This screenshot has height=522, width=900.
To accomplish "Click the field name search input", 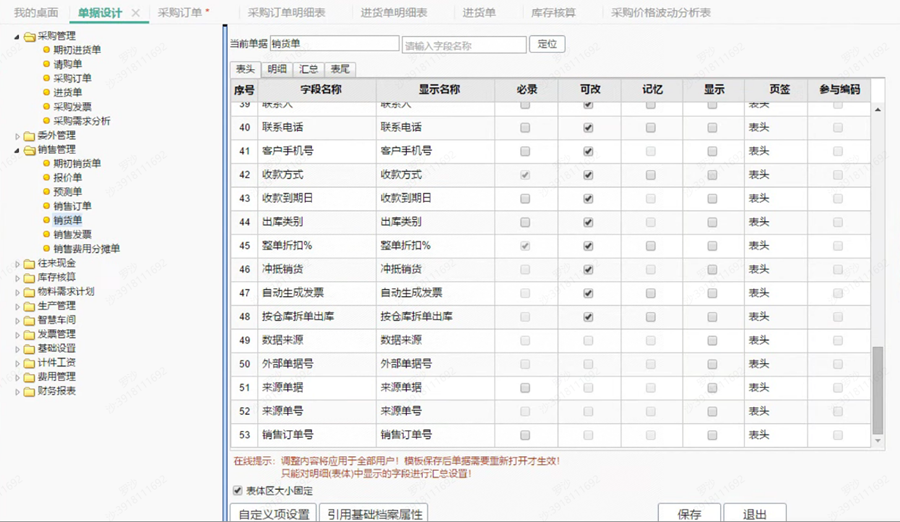I will click(x=464, y=45).
